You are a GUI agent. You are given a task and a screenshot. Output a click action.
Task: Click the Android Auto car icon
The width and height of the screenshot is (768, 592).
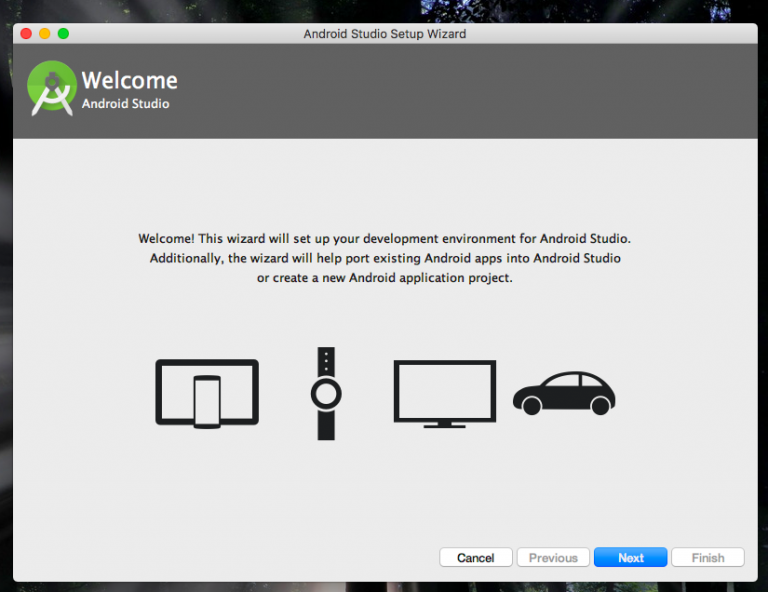(564, 393)
